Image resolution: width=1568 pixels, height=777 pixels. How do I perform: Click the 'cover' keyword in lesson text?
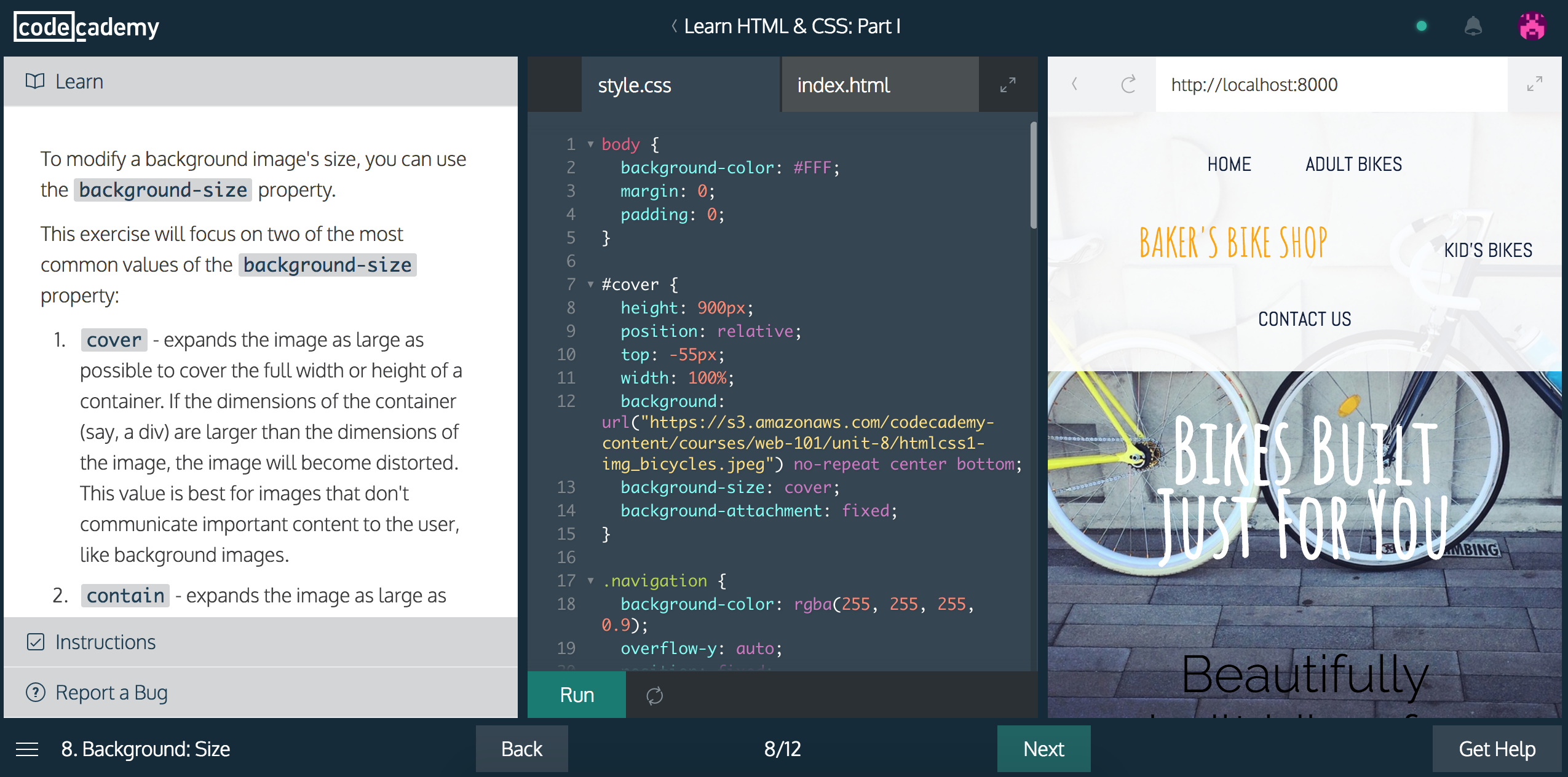[x=114, y=340]
